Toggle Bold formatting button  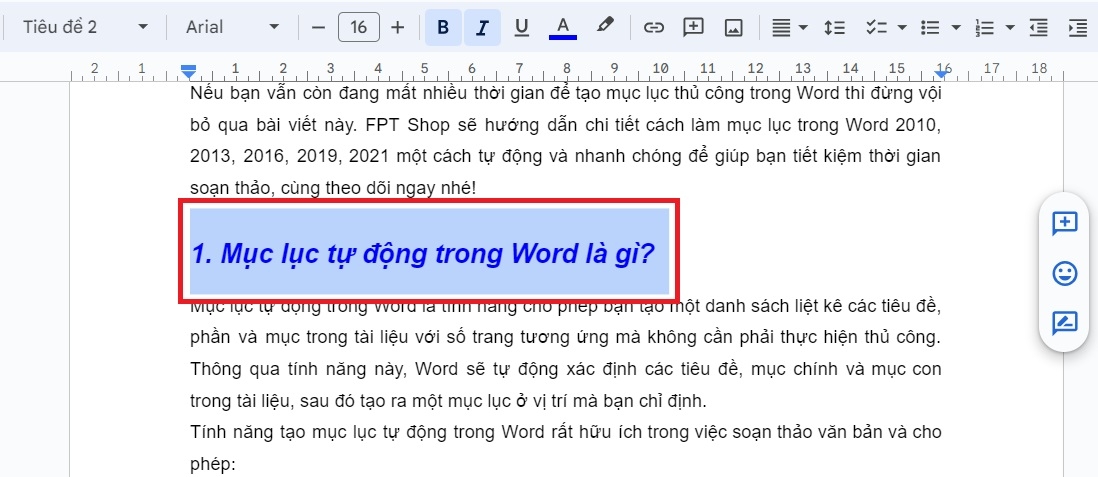443,27
